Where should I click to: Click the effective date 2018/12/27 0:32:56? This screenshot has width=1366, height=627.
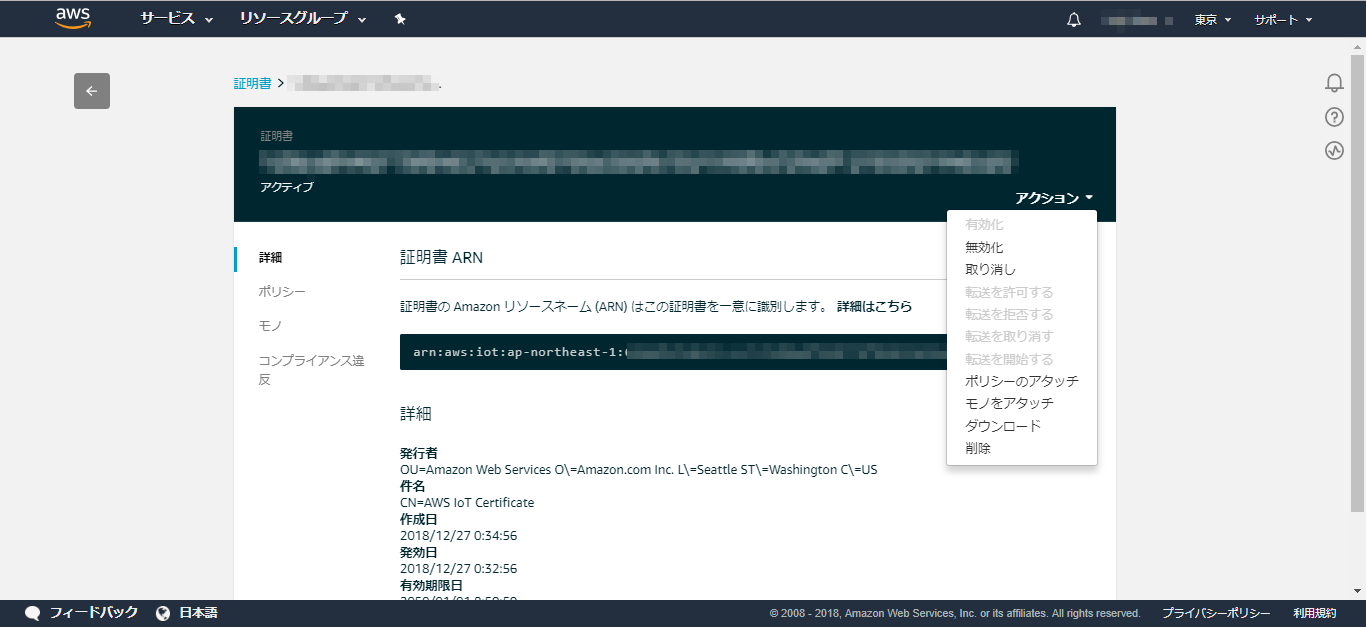tap(458, 568)
